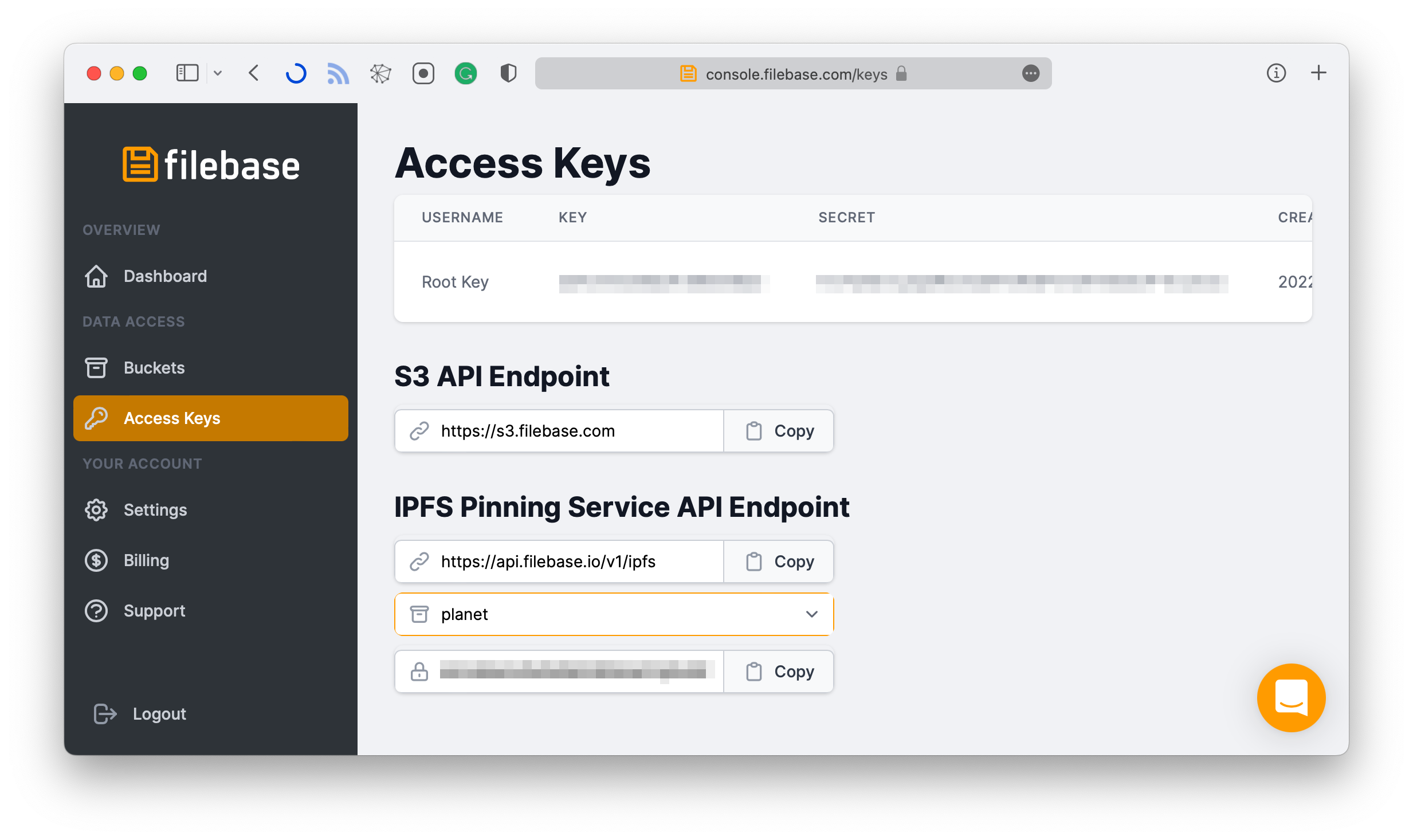
Task: Open the RSS feed extension icon
Action: (x=338, y=73)
